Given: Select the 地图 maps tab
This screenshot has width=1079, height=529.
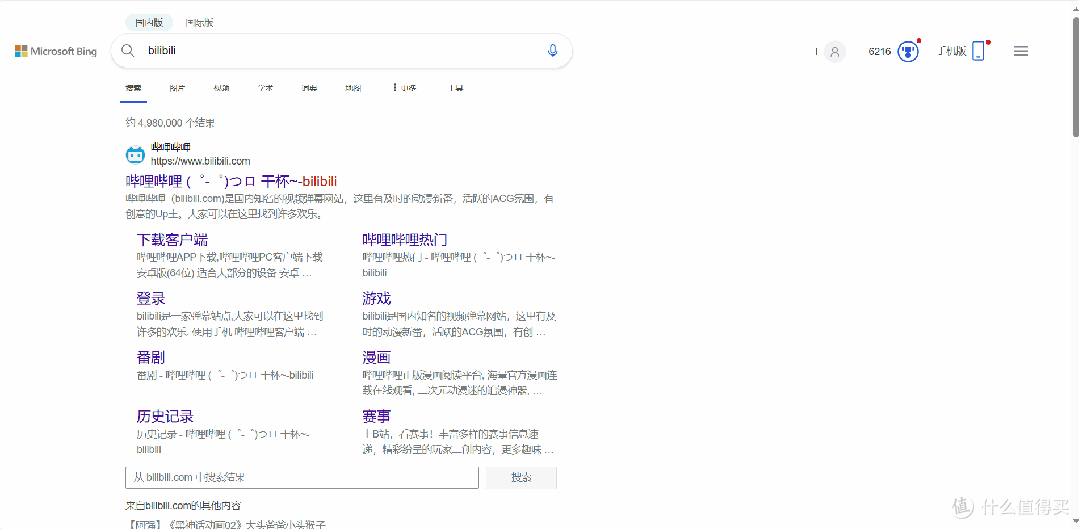Looking at the screenshot, I should click(x=353, y=88).
